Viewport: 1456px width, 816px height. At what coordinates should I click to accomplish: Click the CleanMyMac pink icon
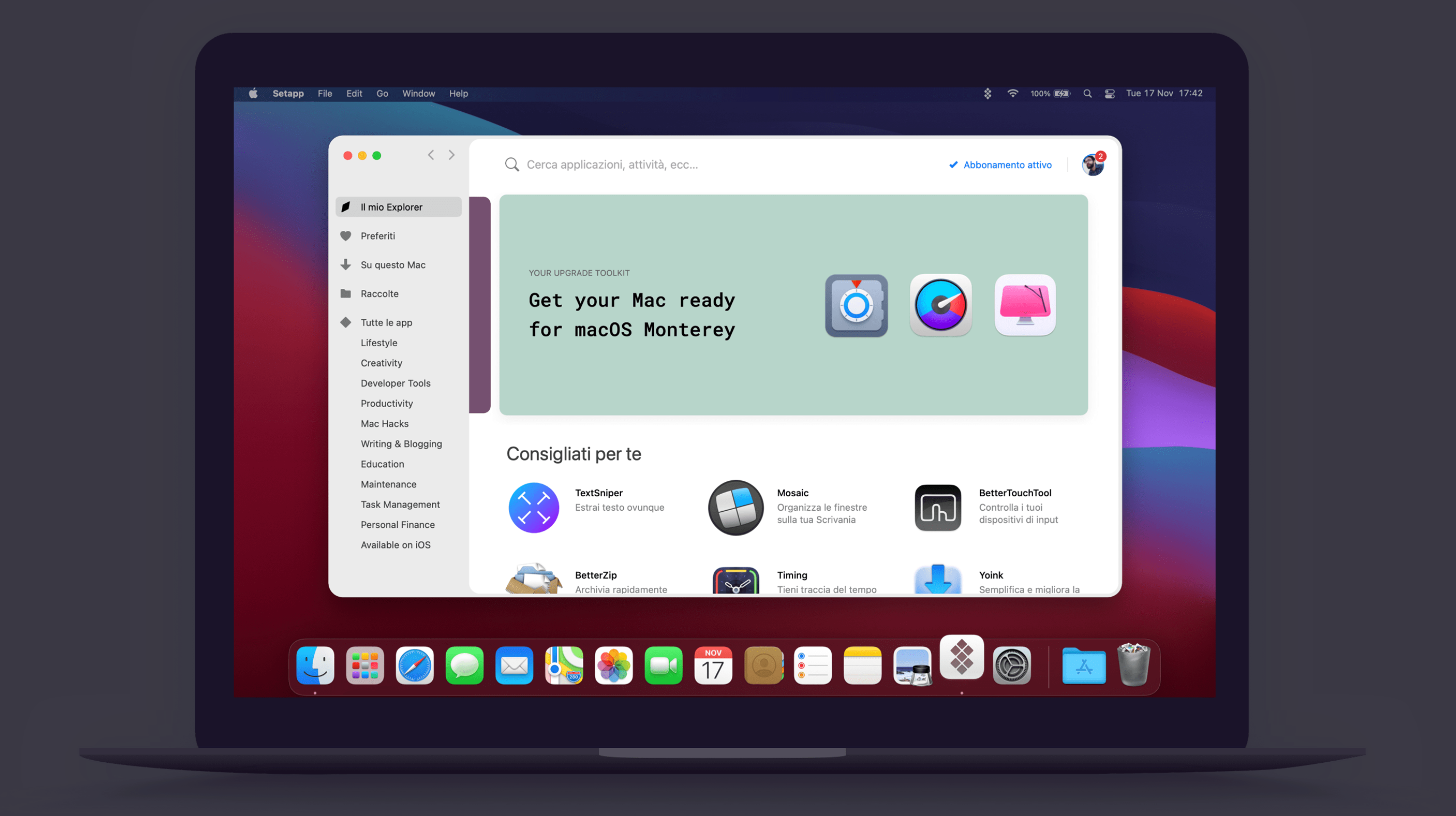point(1026,306)
